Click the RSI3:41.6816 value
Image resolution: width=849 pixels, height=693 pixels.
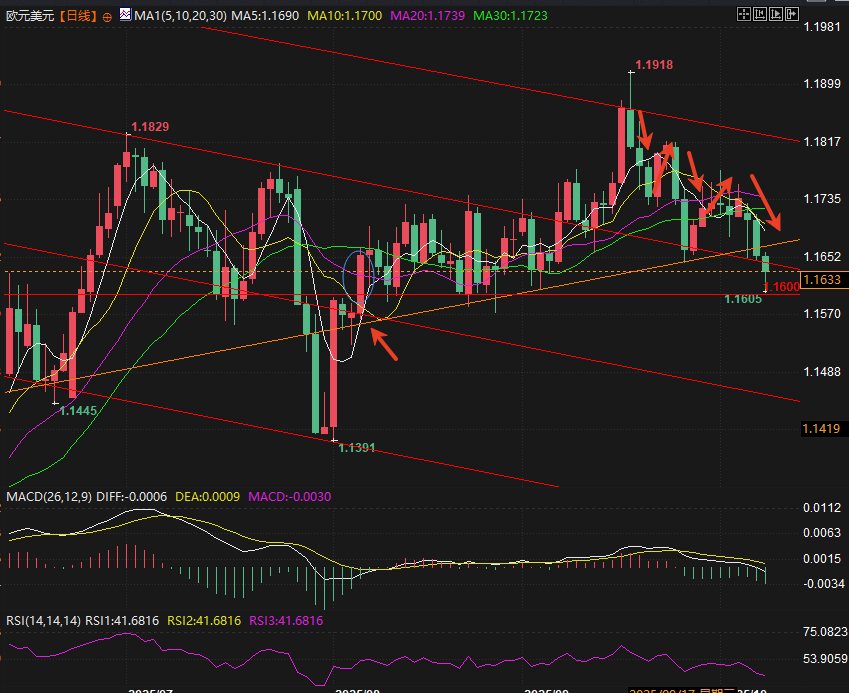coord(286,620)
